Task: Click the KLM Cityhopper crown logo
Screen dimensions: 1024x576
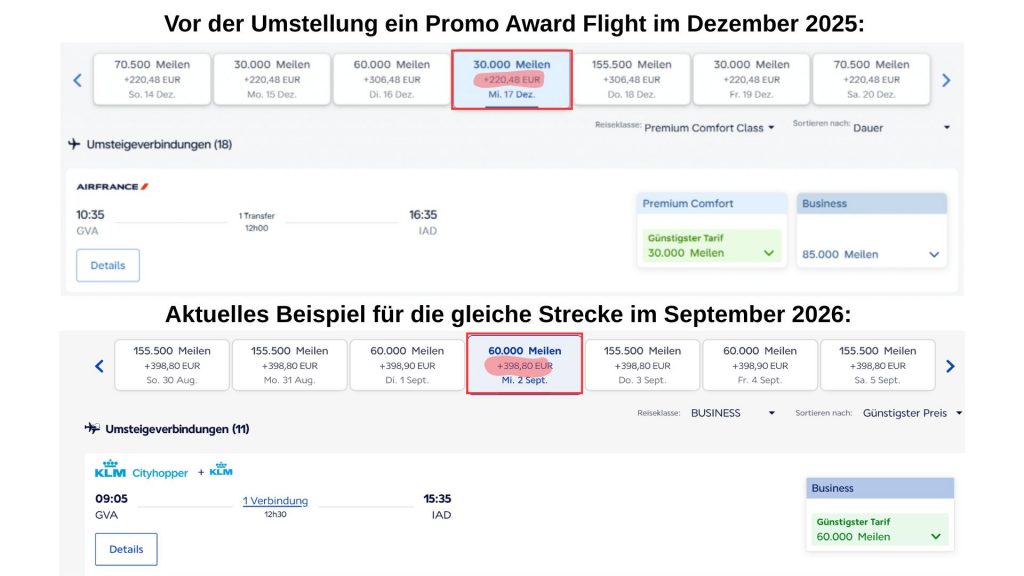Action: coord(110,468)
